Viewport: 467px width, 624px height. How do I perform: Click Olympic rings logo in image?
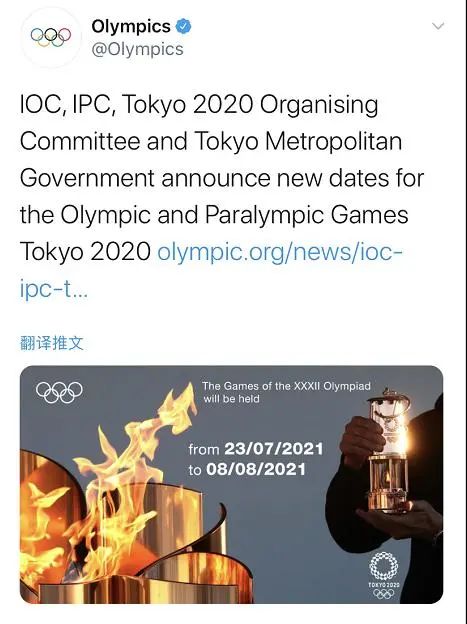point(59,392)
